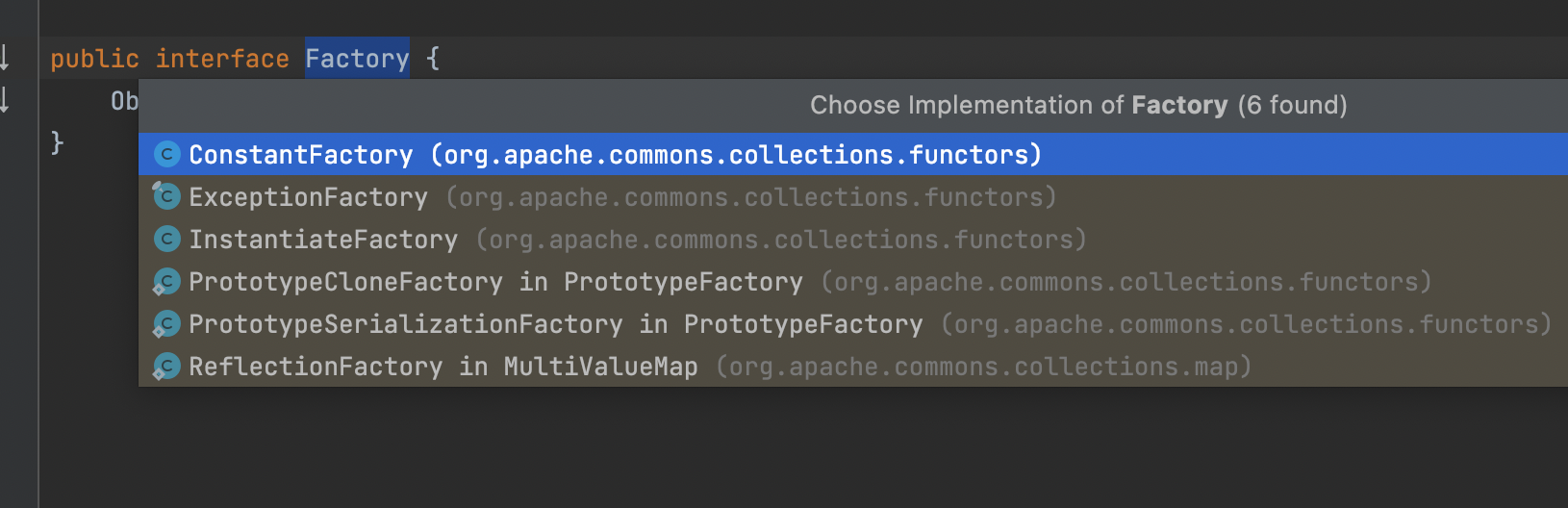
Task: Click the opening brace after Factory
Action: tap(433, 59)
